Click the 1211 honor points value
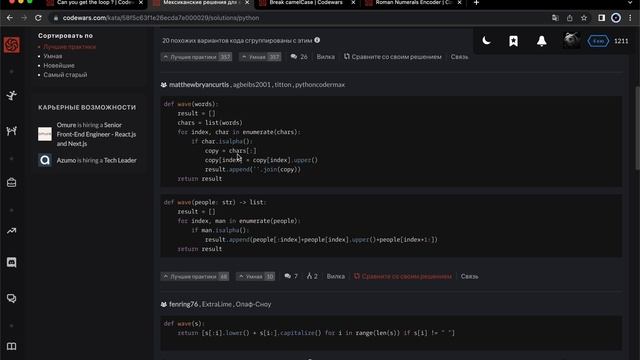 (621, 41)
